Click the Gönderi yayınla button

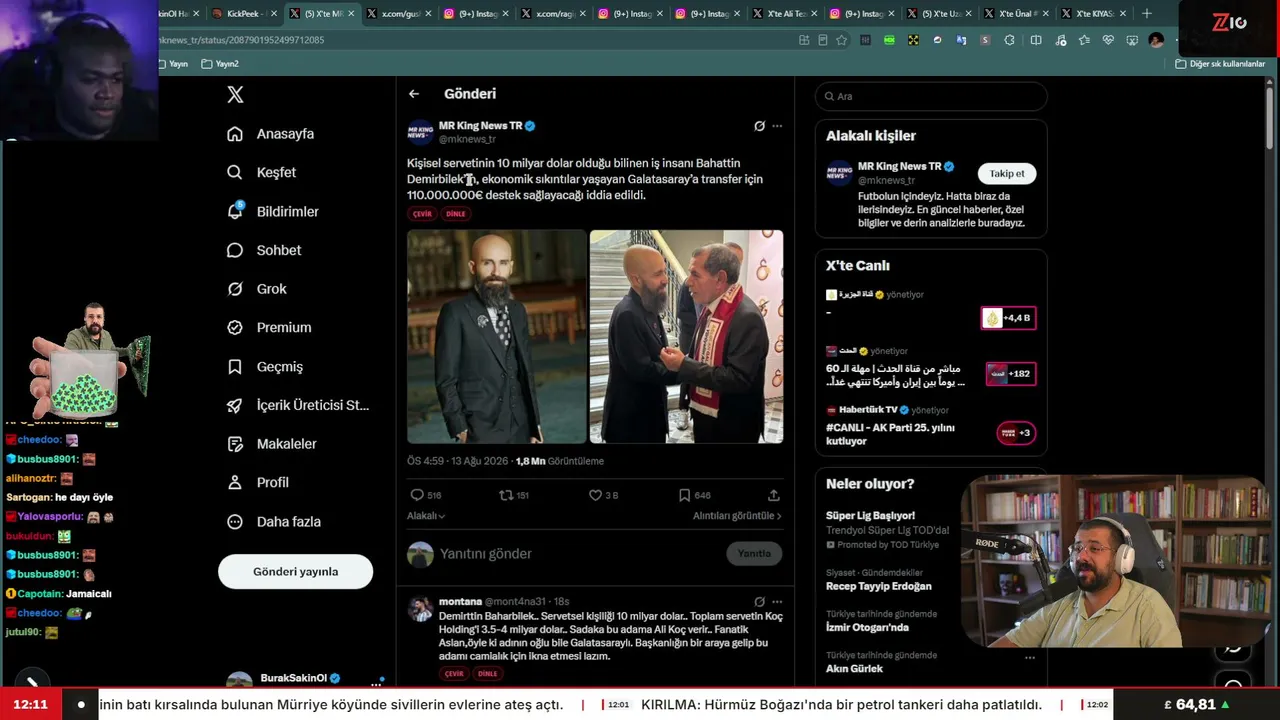pos(295,572)
